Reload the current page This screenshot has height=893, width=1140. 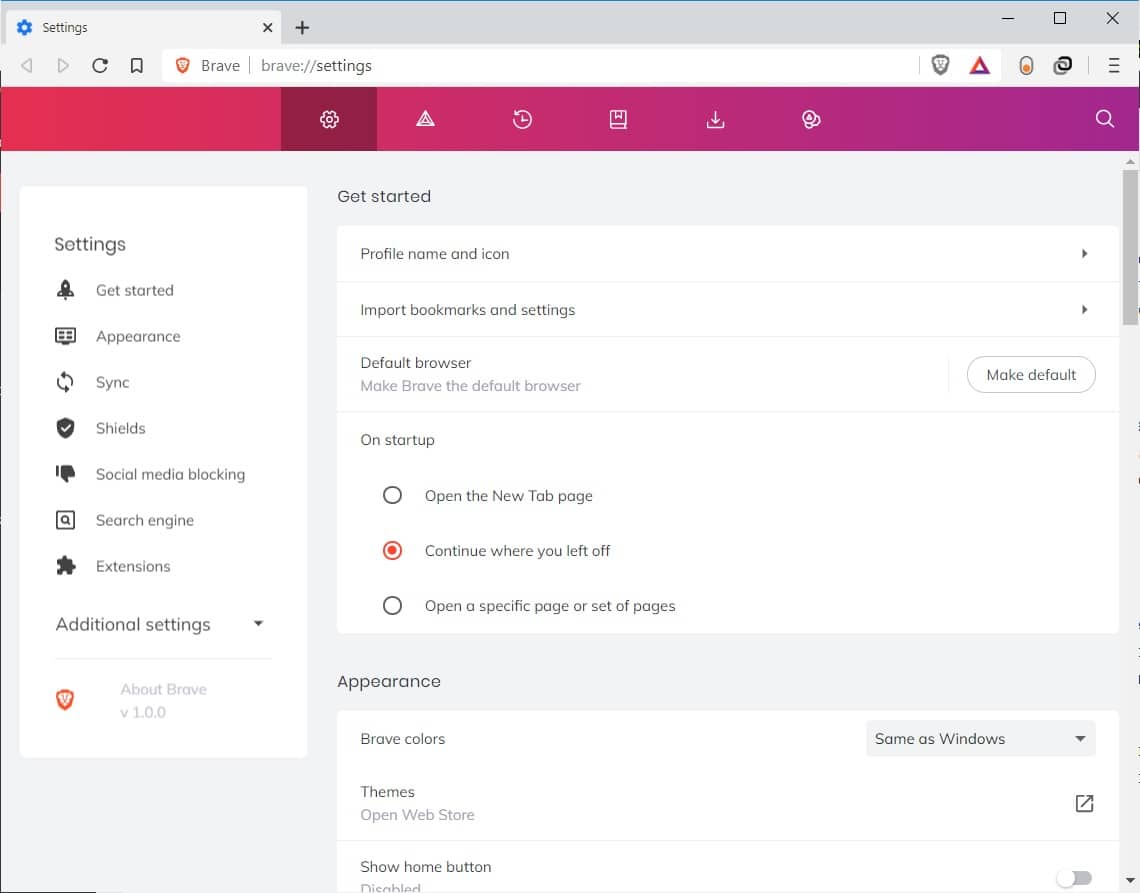100,65
